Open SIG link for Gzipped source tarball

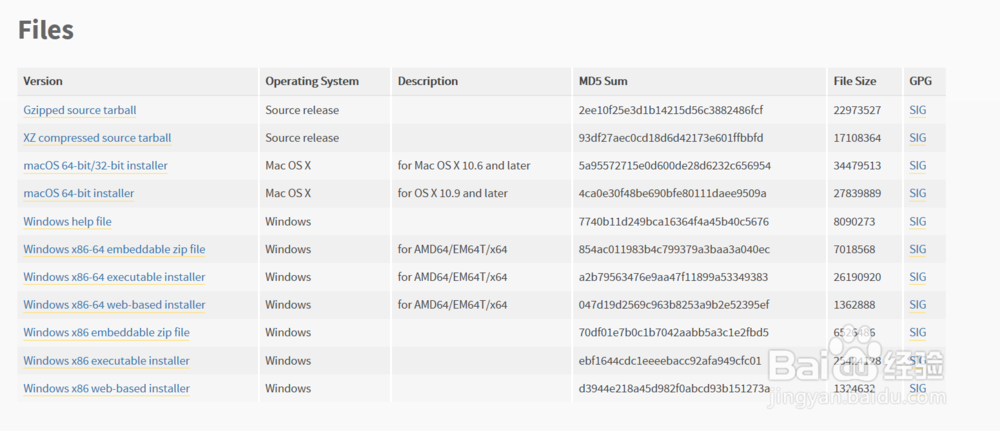(918, 110)
